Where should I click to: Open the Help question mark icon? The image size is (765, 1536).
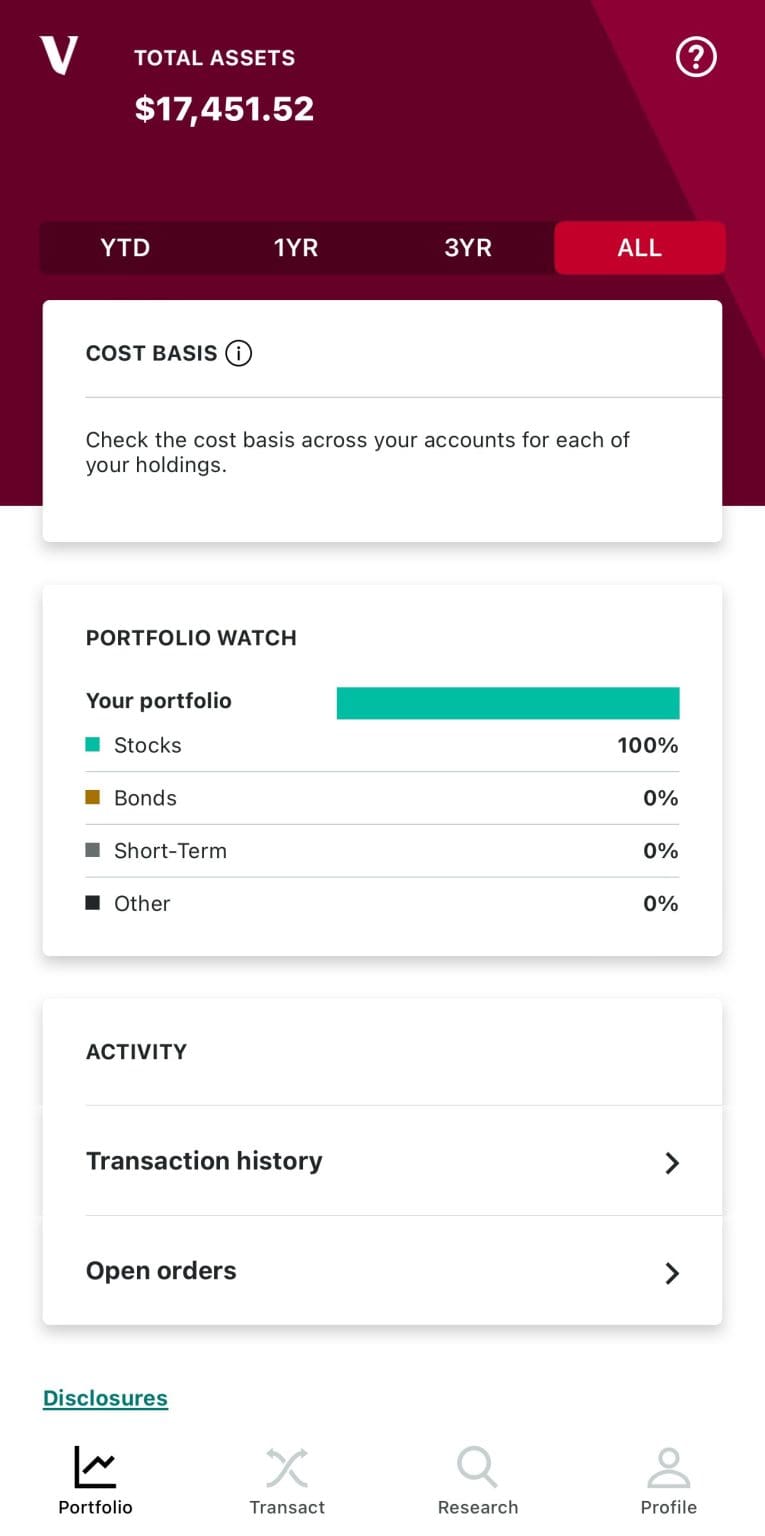[695, 57]
